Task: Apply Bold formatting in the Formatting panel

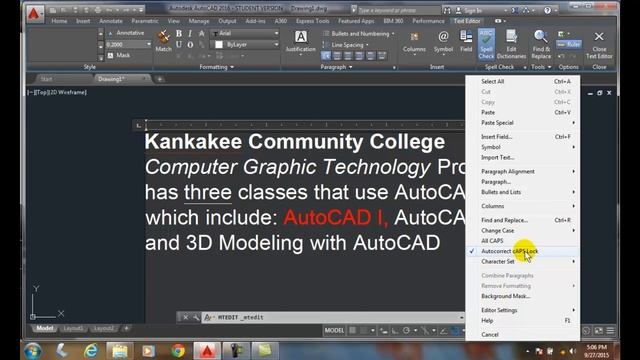Action: pos(179,33)
